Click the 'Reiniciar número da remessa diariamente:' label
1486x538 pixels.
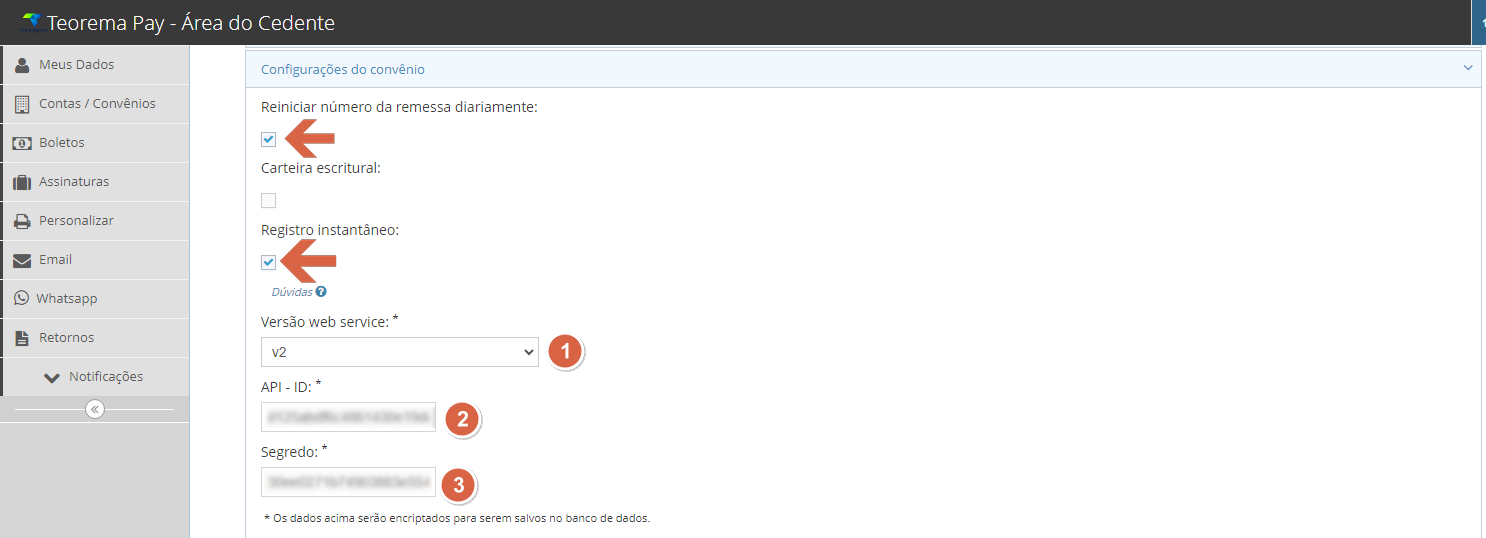pyautogui.click(x=400, y=107)
